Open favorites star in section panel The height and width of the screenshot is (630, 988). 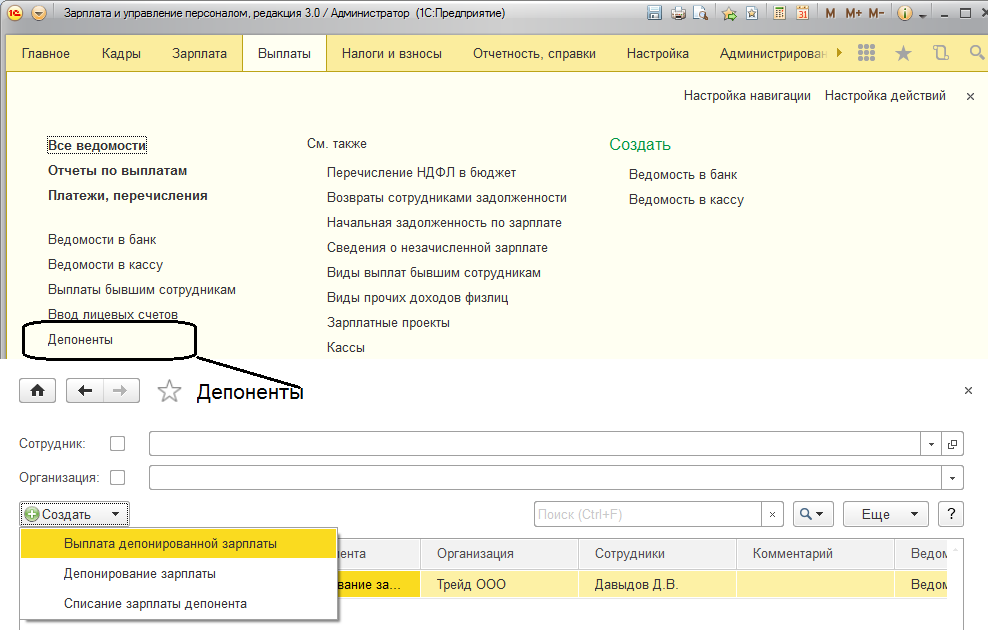tap(903, 53)
